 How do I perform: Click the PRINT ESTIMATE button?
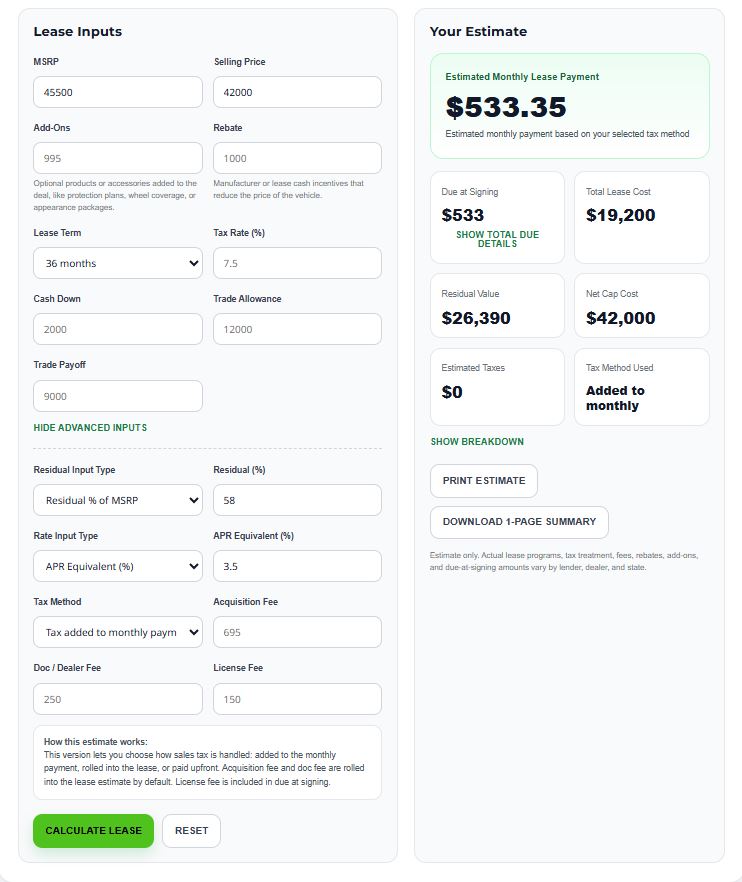484,481
